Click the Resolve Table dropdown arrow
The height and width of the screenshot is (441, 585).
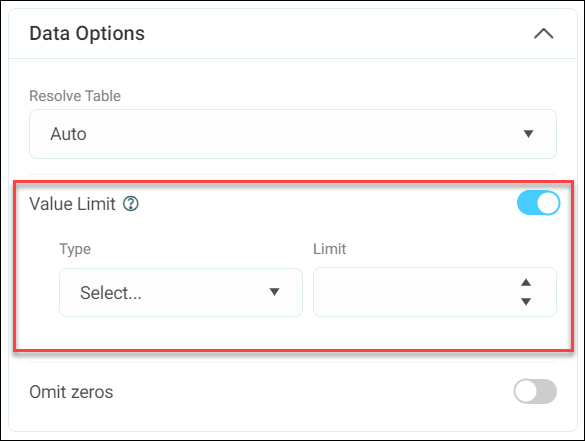coord(528,134)
